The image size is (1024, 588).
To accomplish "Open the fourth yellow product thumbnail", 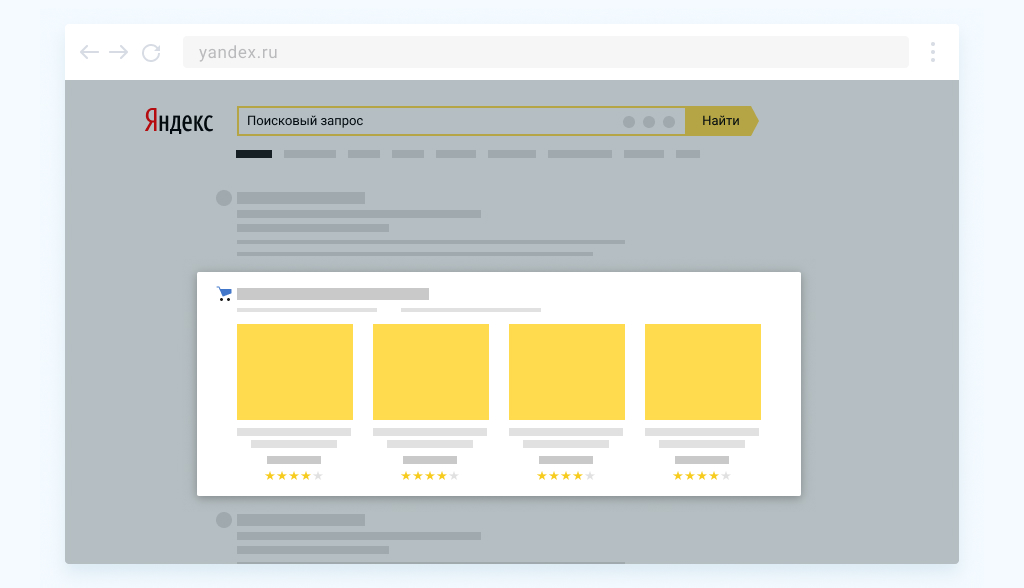I will click(703, 372).
